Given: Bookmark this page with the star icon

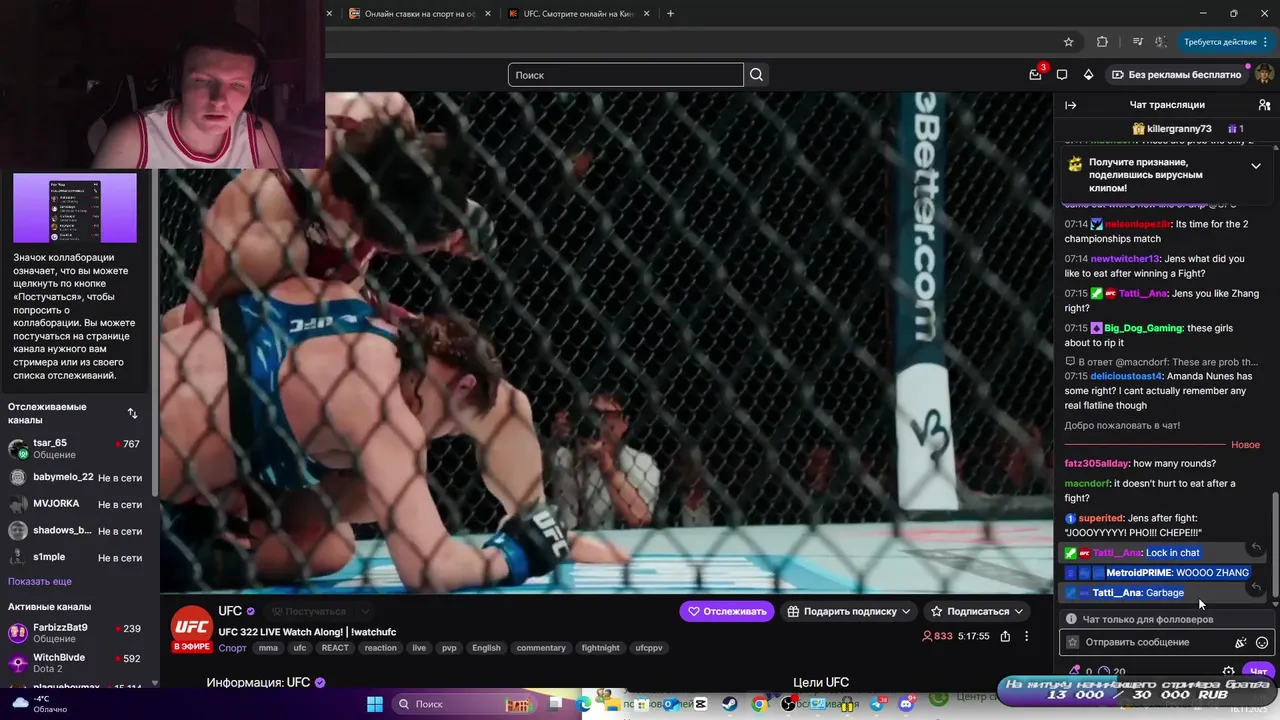Looking at the screenshot, I should (1068, 42).
